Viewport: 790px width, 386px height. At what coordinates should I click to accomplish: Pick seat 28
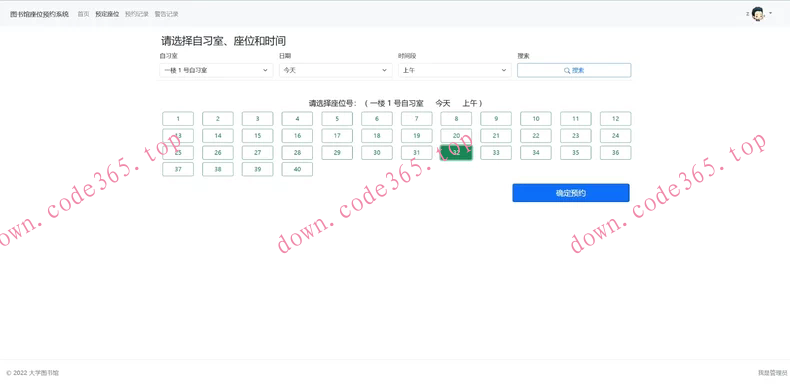pyautogui.click(x=297, y=153)
